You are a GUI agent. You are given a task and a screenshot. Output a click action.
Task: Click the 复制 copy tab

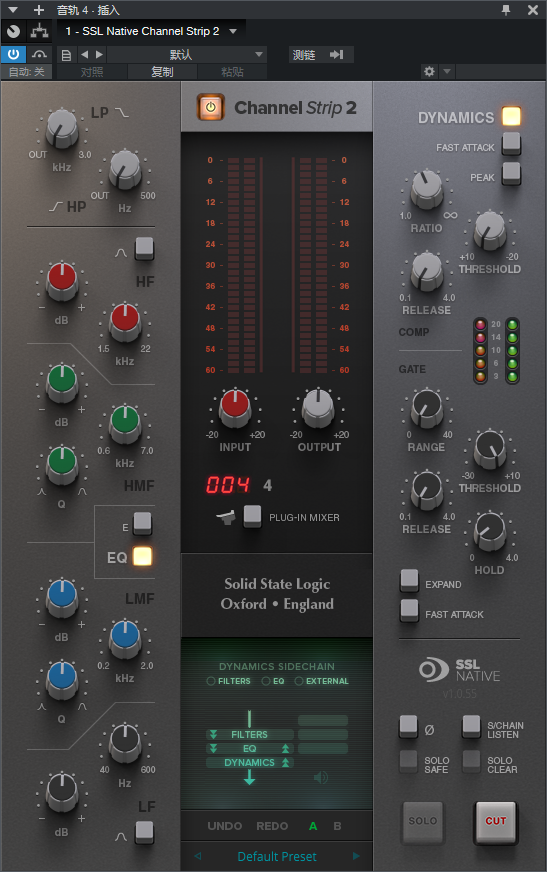coord(162,72)
